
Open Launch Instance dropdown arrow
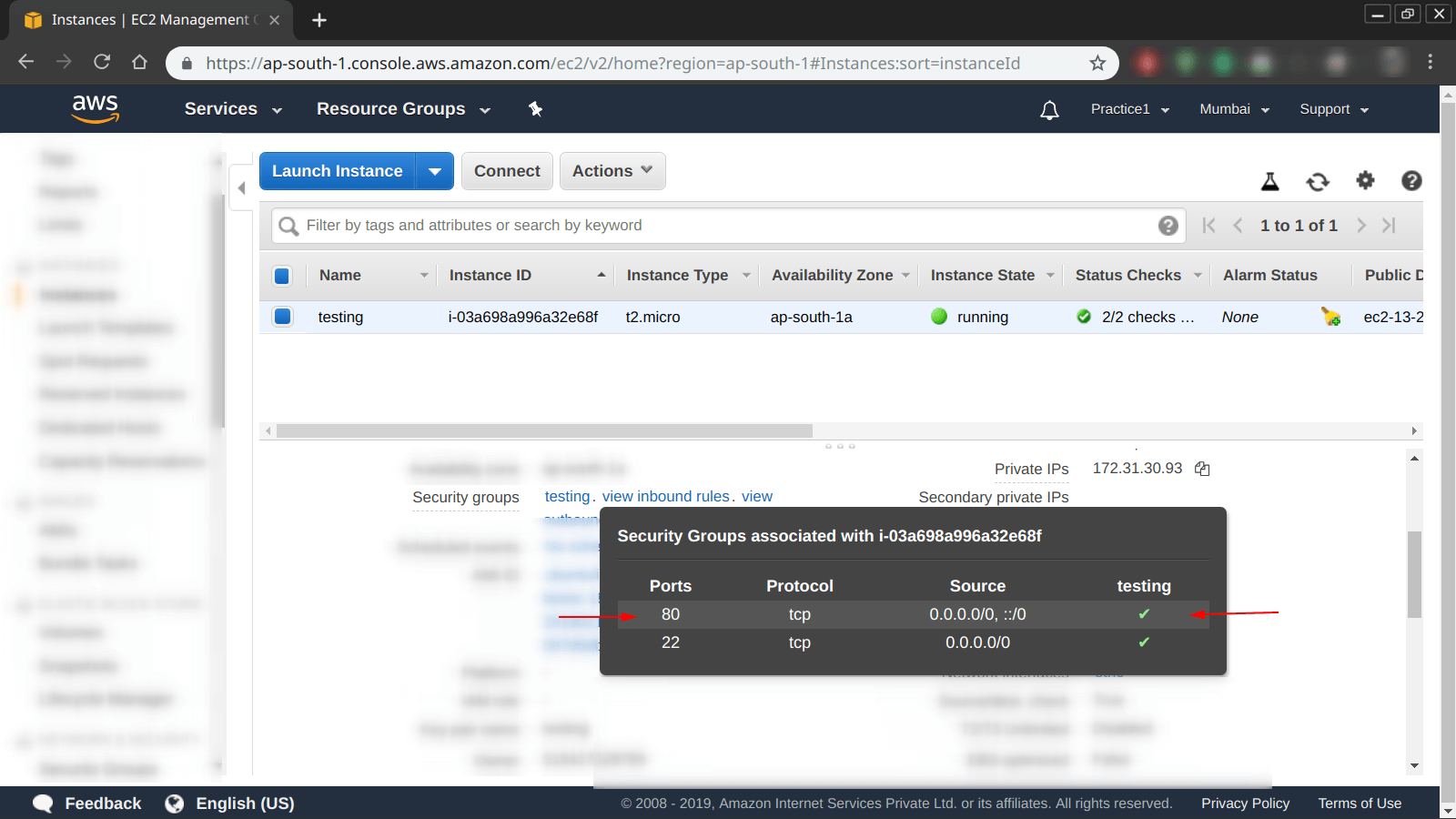[x=435, y=171]
